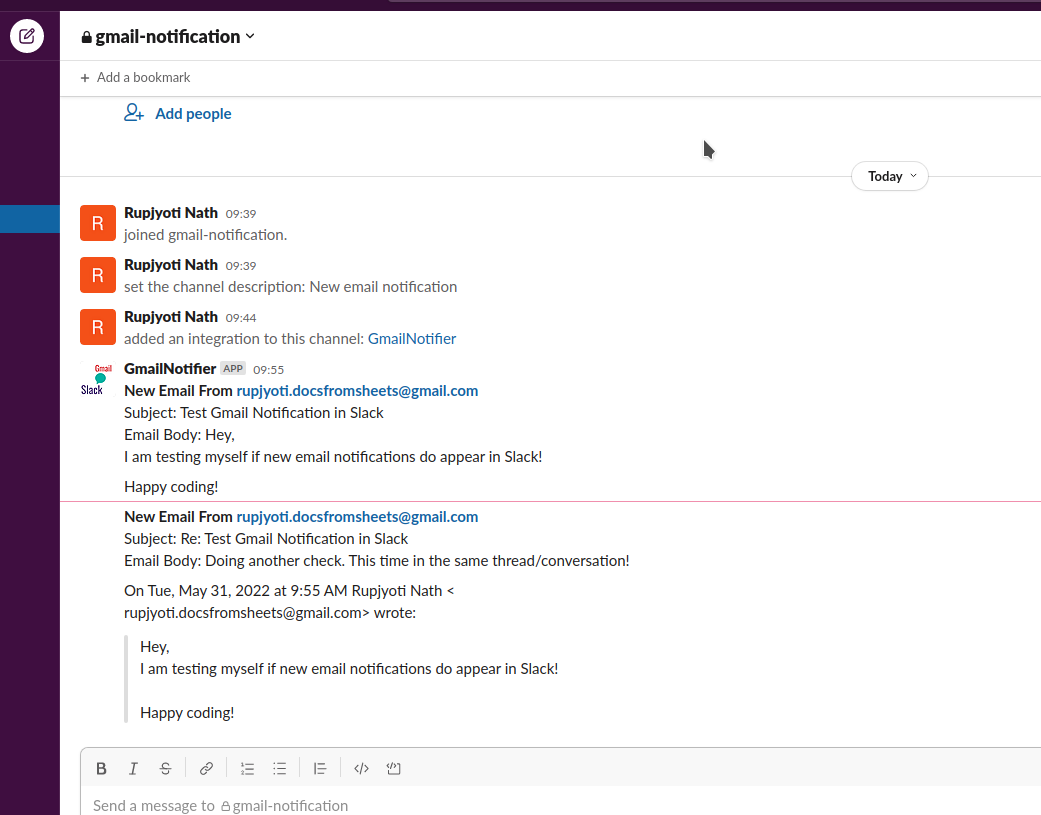Toggle italic formatting
The height and width of the screenshot is (815, 1041).
click(x=133, y=769)
